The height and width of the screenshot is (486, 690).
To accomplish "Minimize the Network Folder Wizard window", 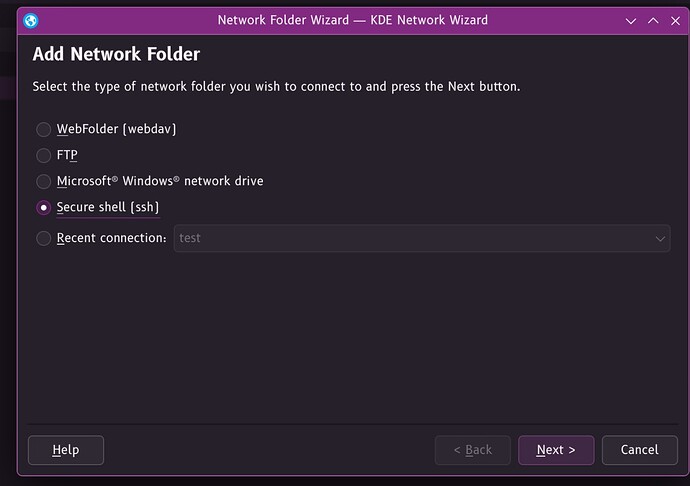I will (631, 20).
